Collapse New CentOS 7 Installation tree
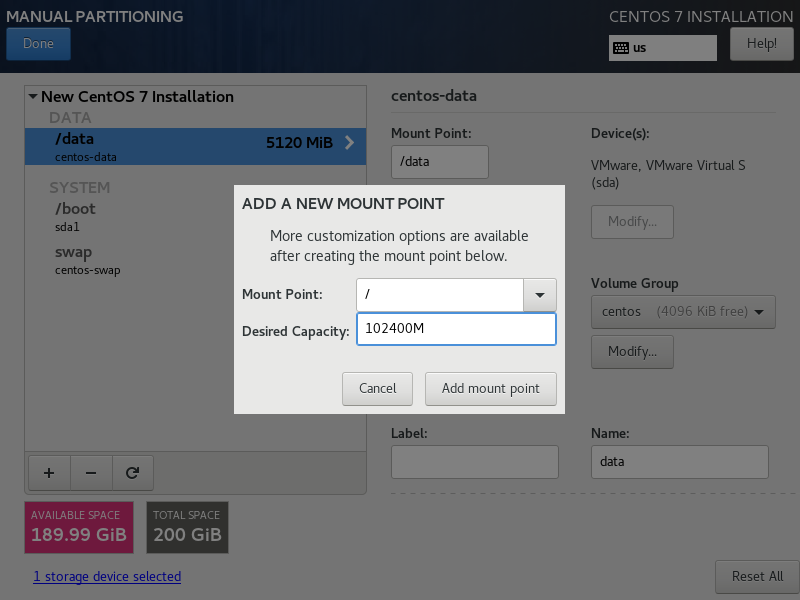 point(33,97)
